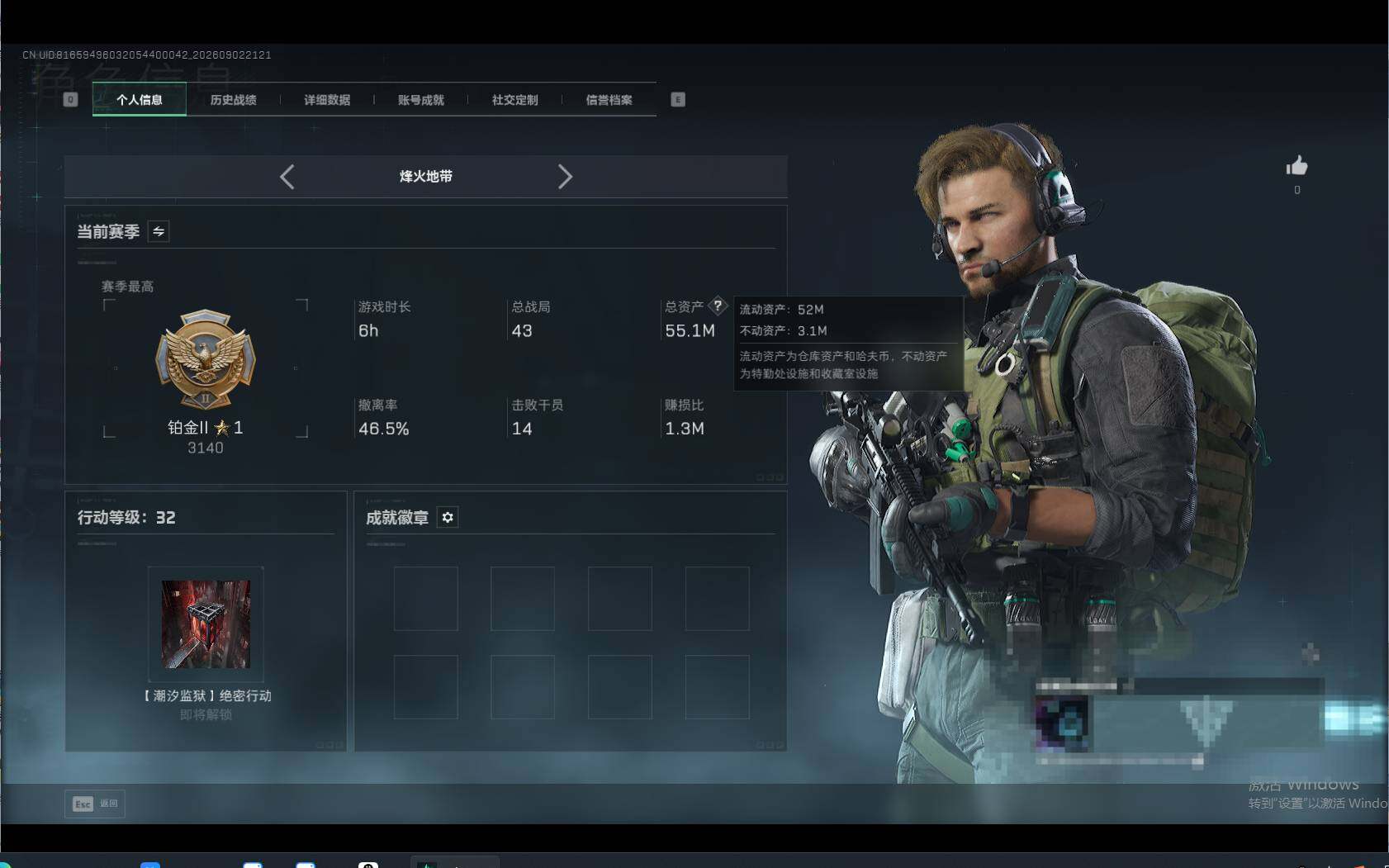Viewport: 1389px width, 868px height.
Task: Open the 成就徽章 gear settings
Action: tap(448, 517)
